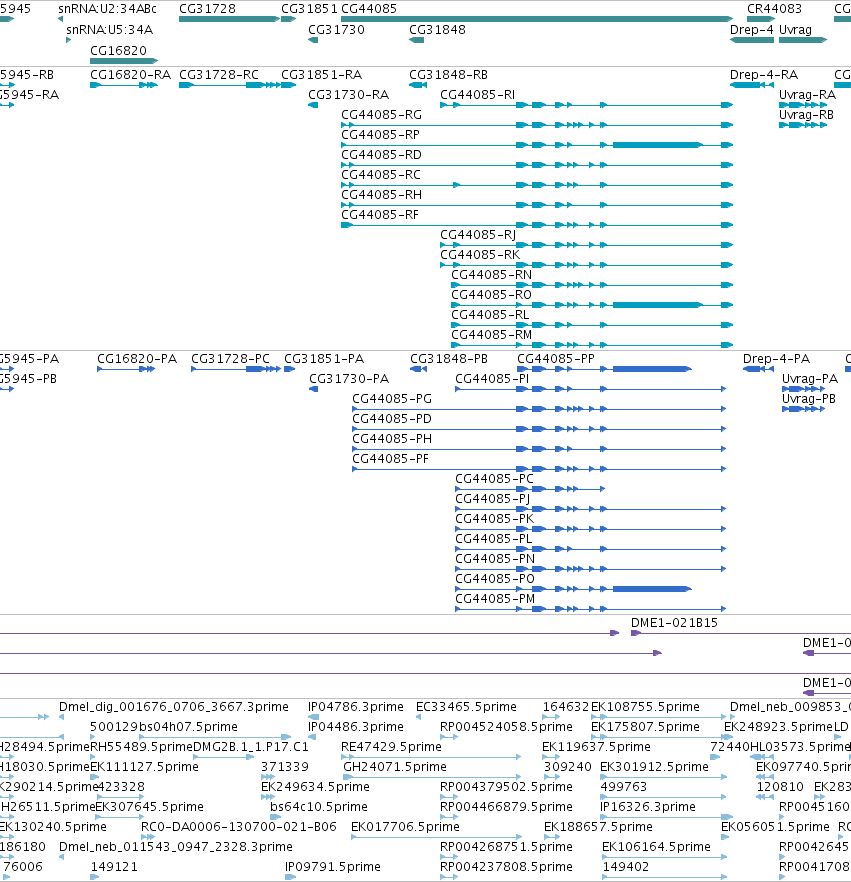
Task: Select the EK106164.5prime EST label
Action: point(656,847)
